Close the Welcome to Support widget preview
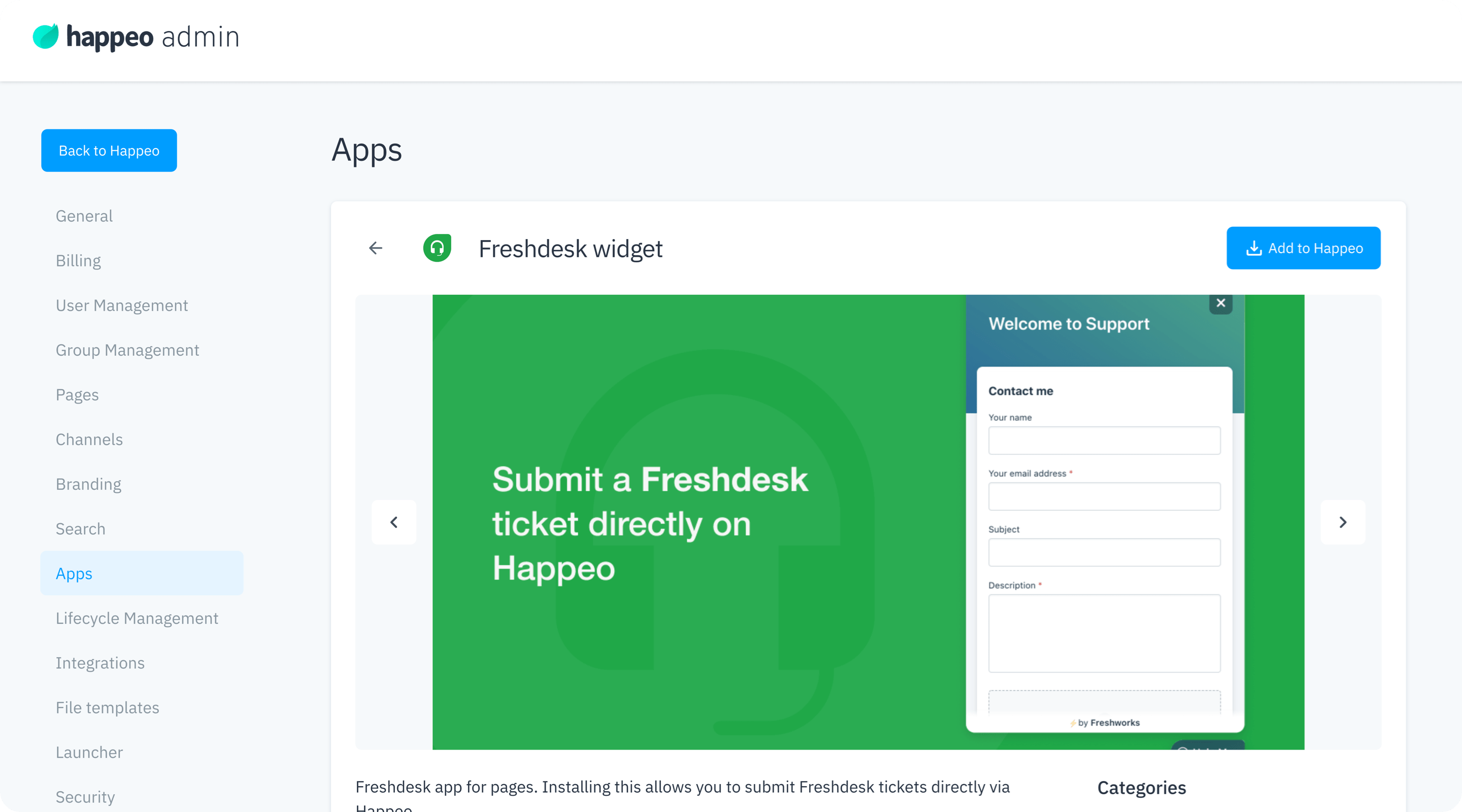 (1221, 303)
